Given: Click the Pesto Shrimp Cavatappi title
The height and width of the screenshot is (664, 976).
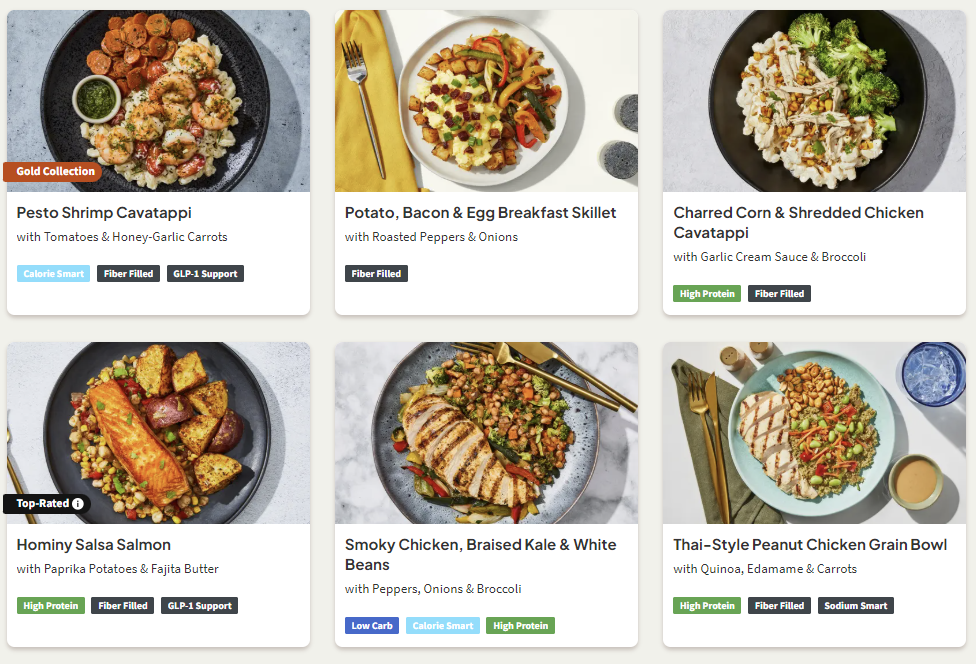Looking at the screenshot, I should pos(104,213).
